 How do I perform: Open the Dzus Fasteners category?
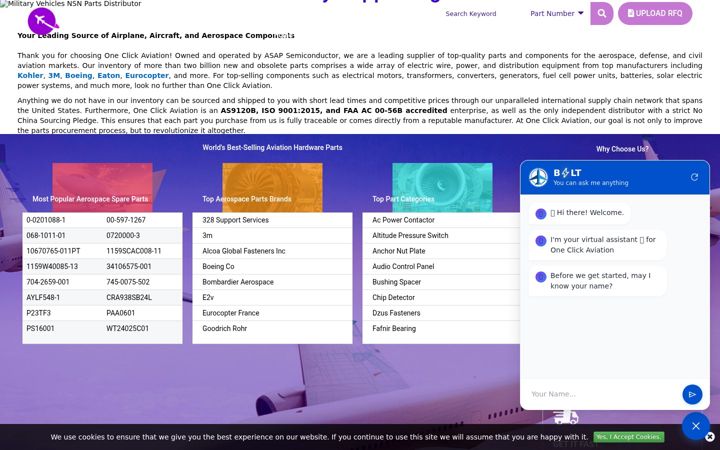[396, 313]
